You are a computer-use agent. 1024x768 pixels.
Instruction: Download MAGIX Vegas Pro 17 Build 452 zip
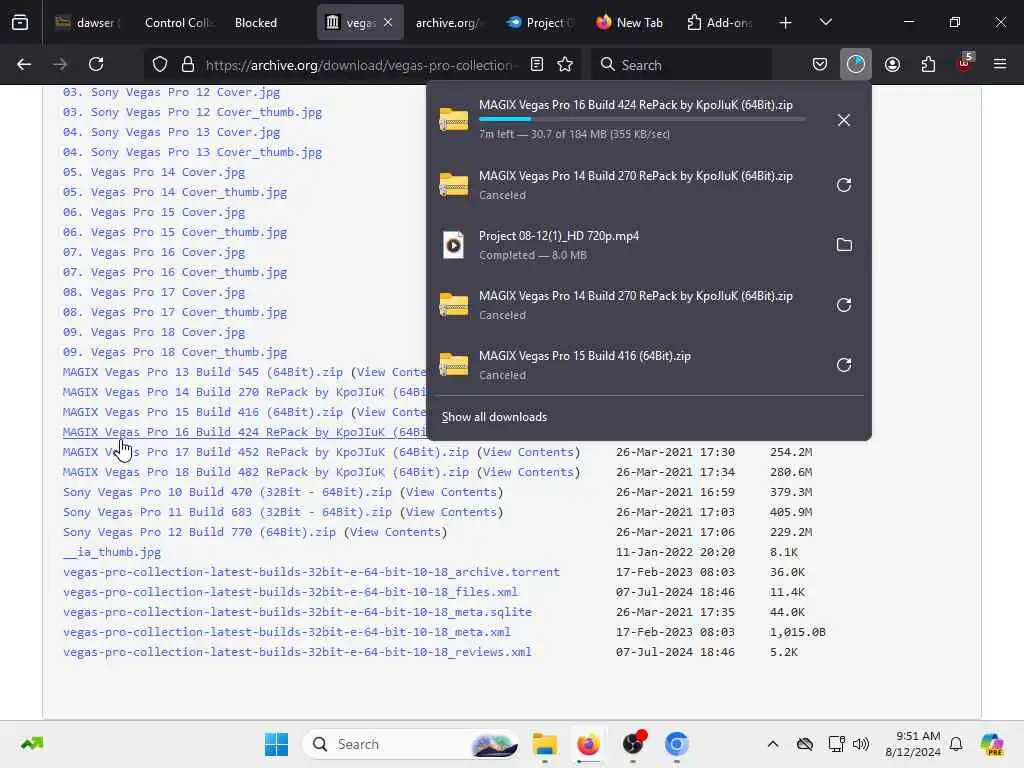[266, 452]
